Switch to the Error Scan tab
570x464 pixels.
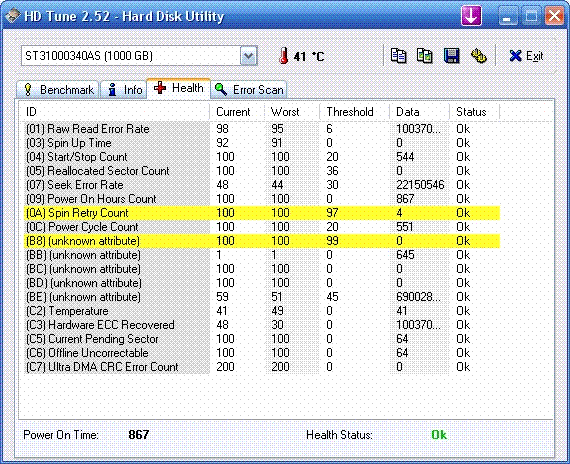249,89
